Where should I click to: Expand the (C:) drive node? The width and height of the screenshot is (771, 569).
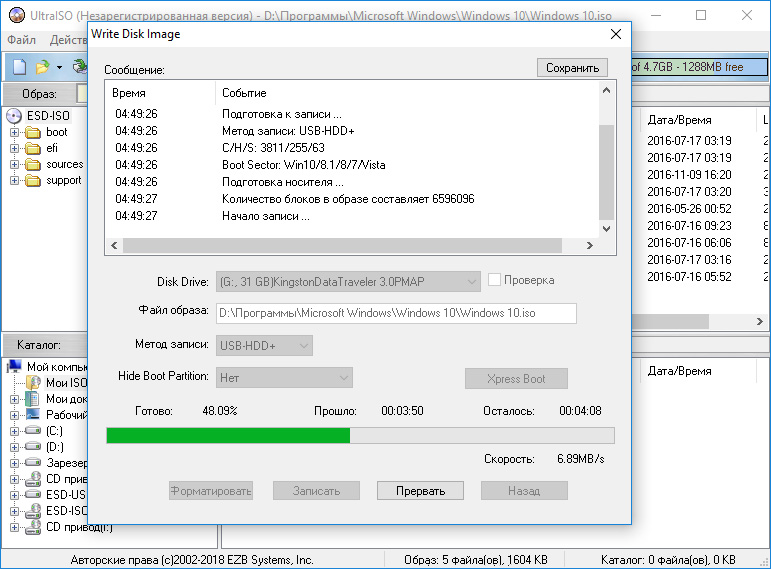(x=14, y=431)
